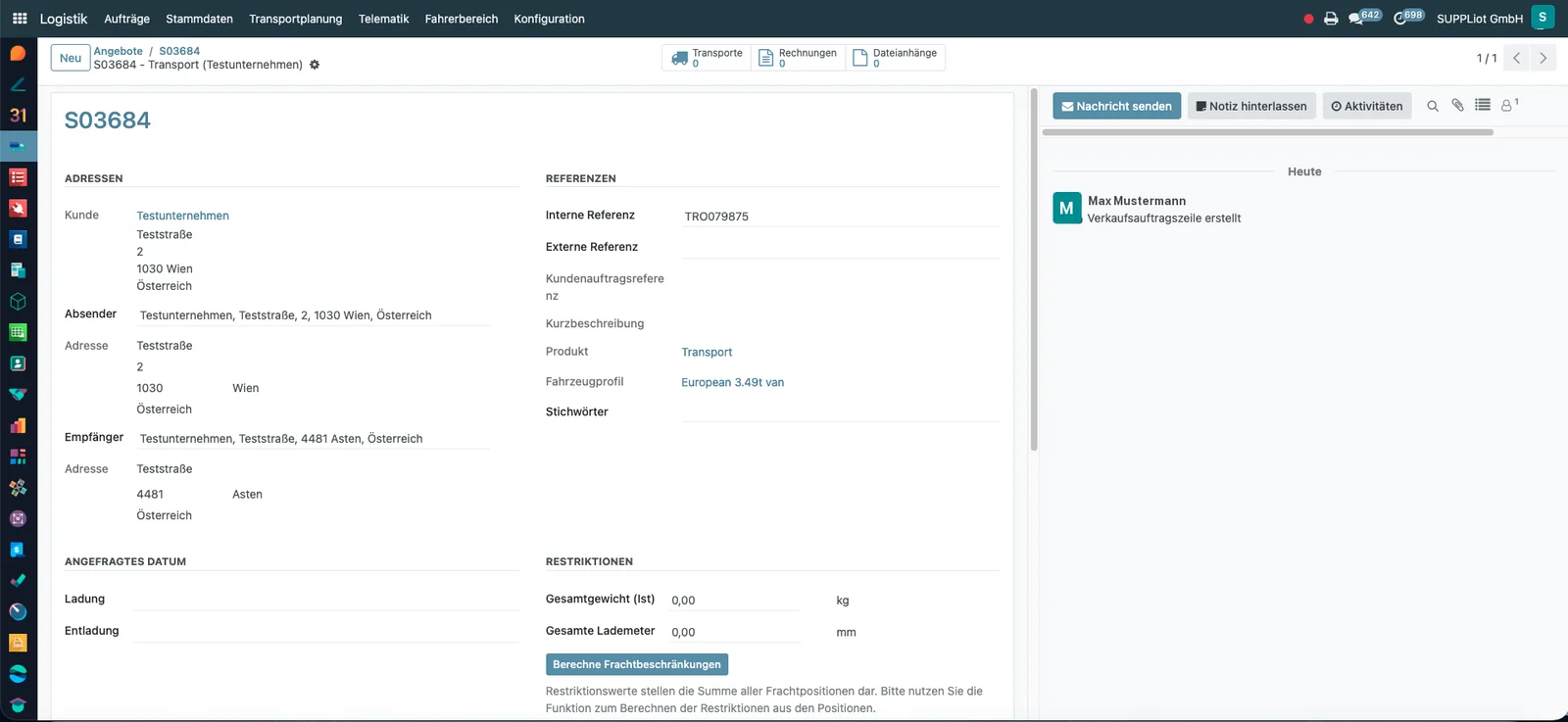Image resolution: width=1568 pixels, height=722 pixels.
Task: Go to the previous record arrow
Action: tap(1516, 59)
